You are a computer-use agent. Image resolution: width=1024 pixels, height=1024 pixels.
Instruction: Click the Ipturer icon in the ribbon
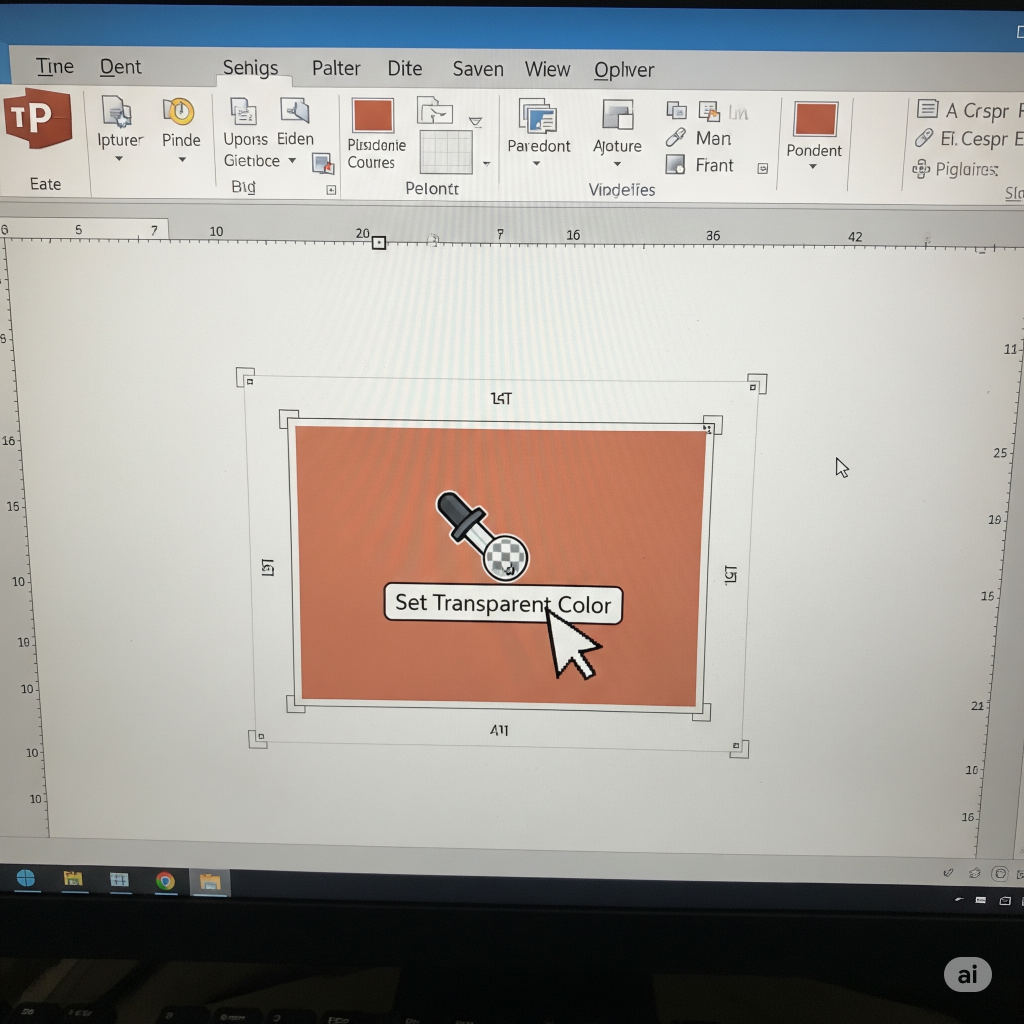117,111
